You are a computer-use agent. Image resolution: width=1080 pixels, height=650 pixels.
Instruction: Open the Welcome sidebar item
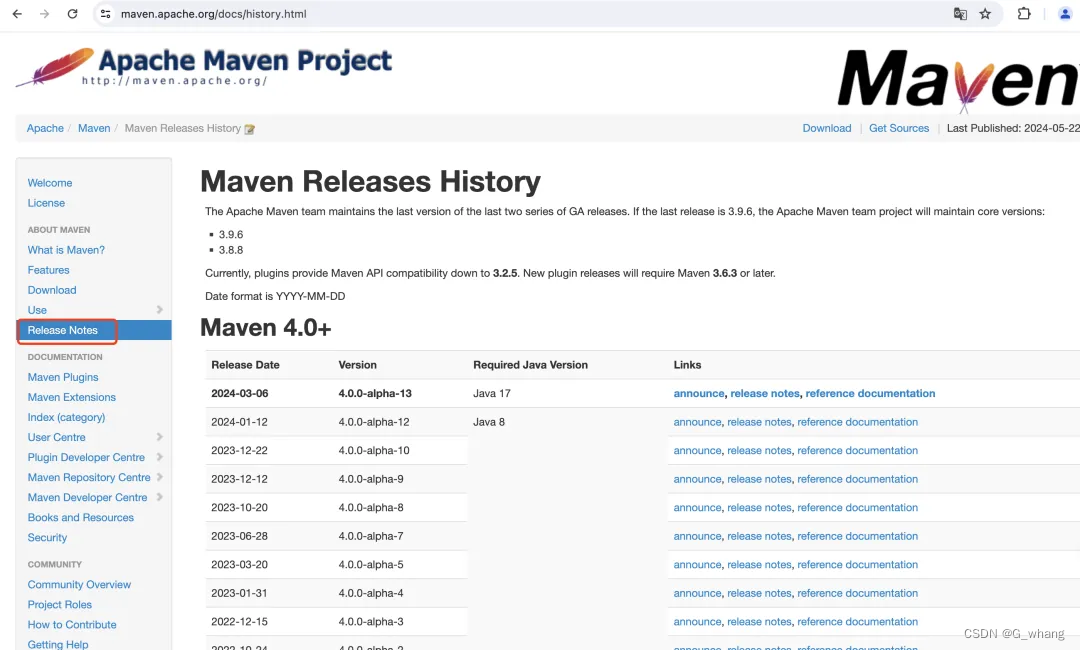pyautogui.click(x=50, y=183)
